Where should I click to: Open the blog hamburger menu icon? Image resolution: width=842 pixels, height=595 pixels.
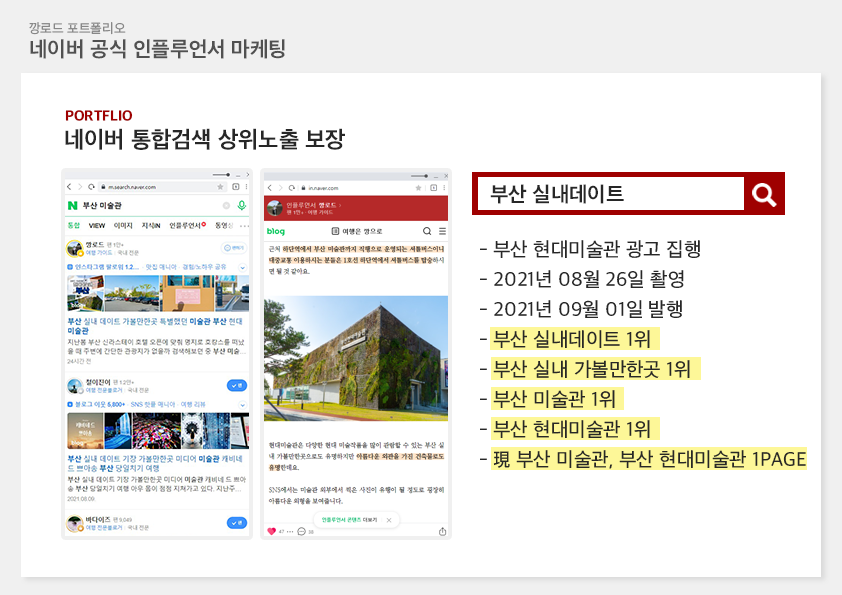[442, 230]
